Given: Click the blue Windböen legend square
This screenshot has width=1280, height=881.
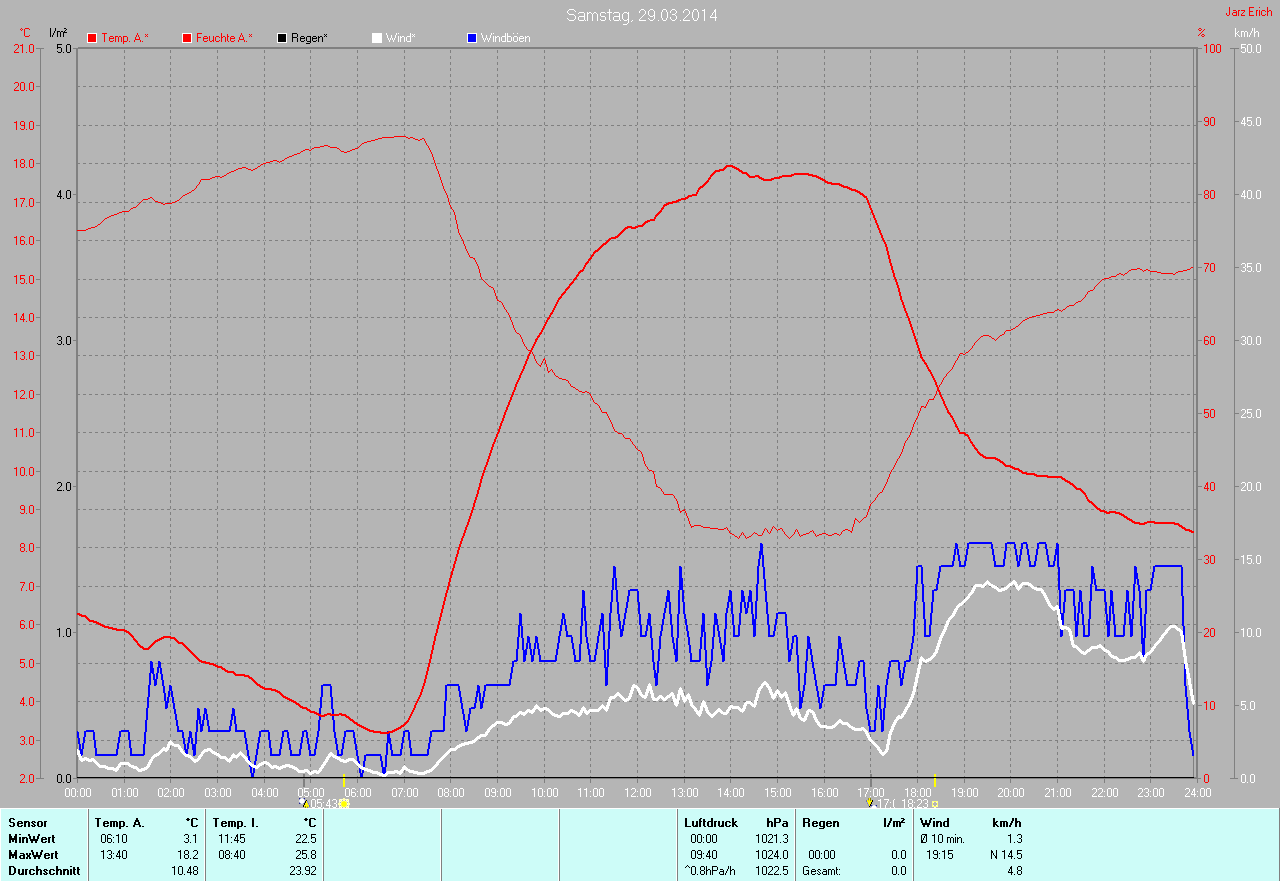Looking at the screenshot, I should (472, 38).
